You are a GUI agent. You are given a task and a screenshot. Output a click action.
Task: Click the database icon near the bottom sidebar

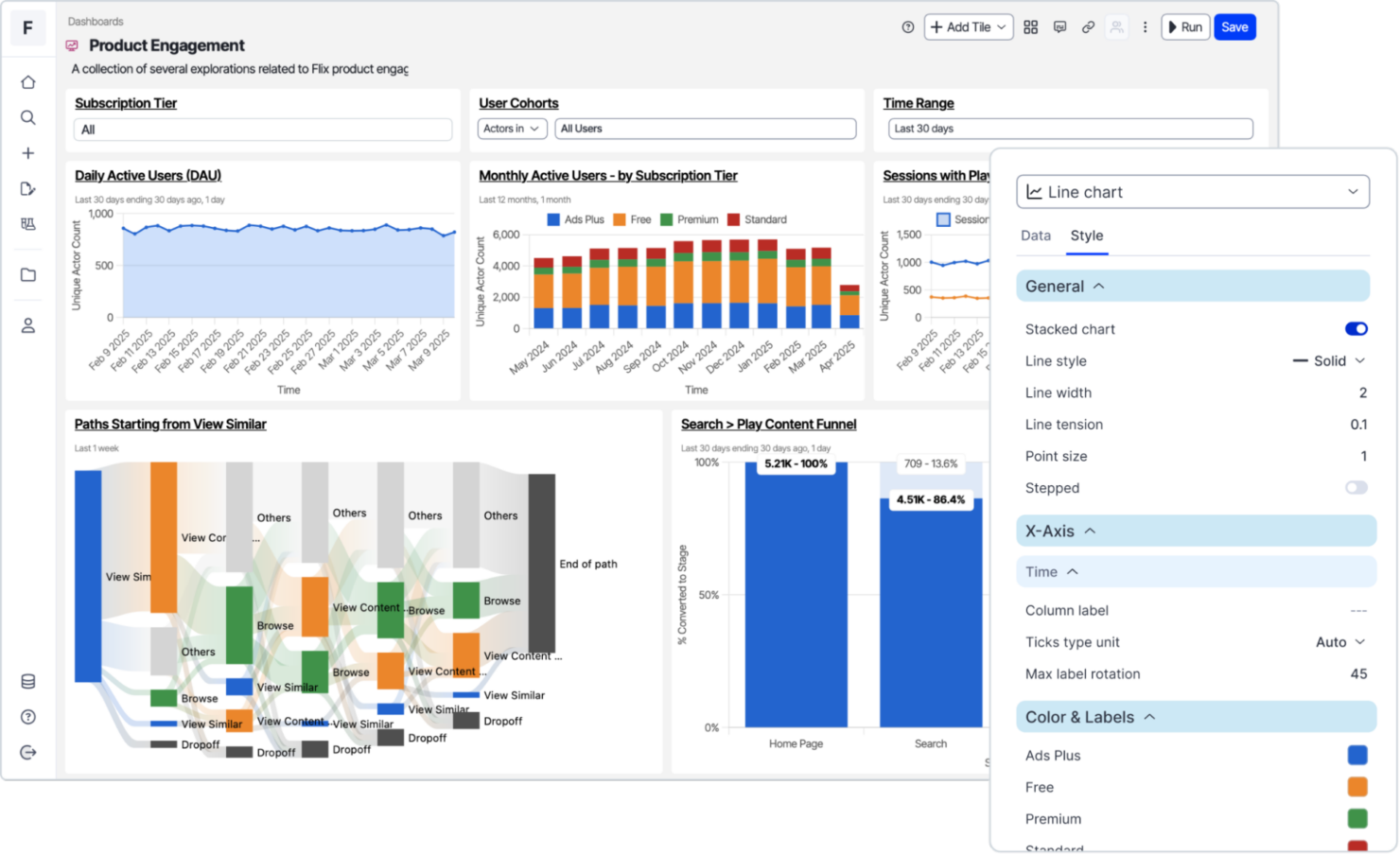tap(28, 680)
